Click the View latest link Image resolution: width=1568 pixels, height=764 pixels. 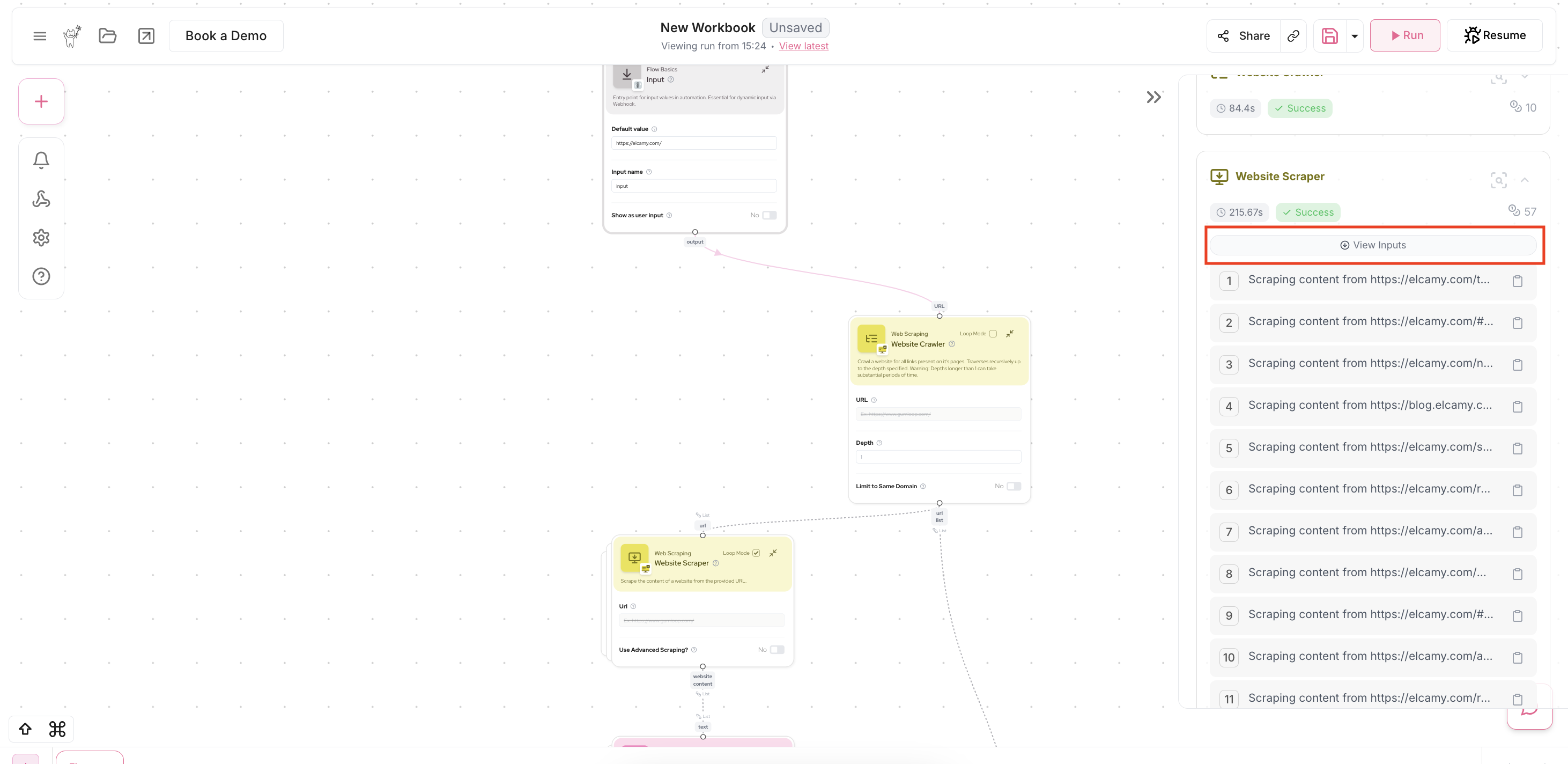[803, 46]
